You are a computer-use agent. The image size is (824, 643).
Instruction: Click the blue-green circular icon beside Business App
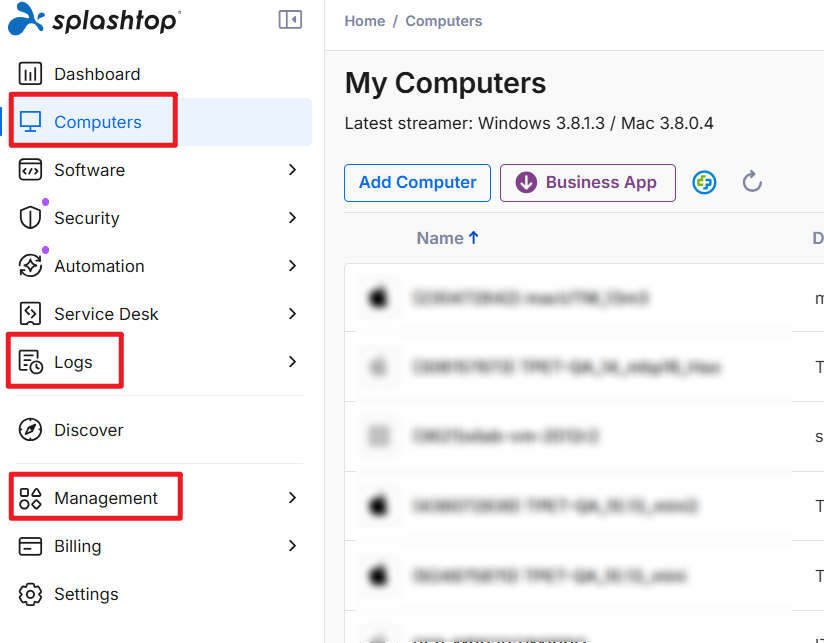(x=704, y=182)
